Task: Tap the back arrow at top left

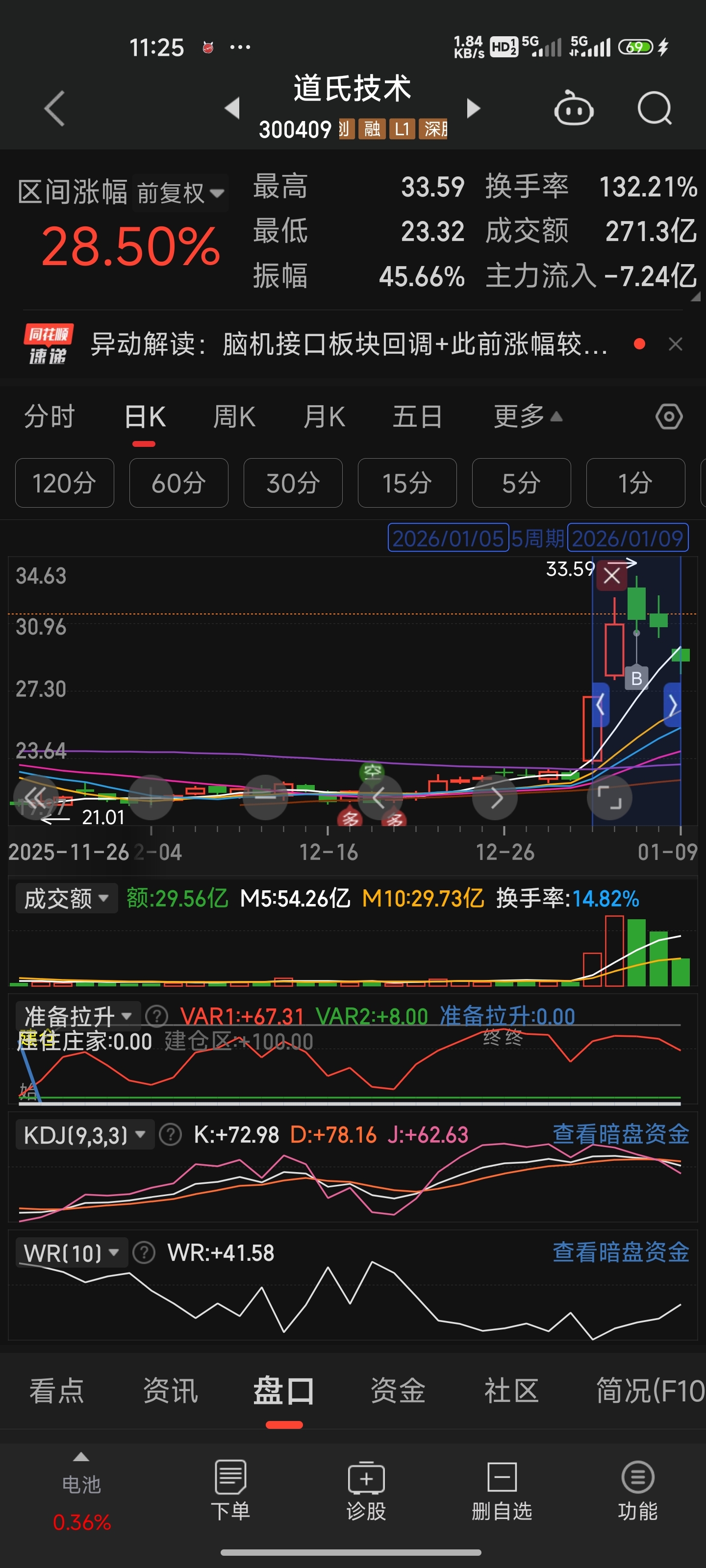Action: [x=55, y=108]
